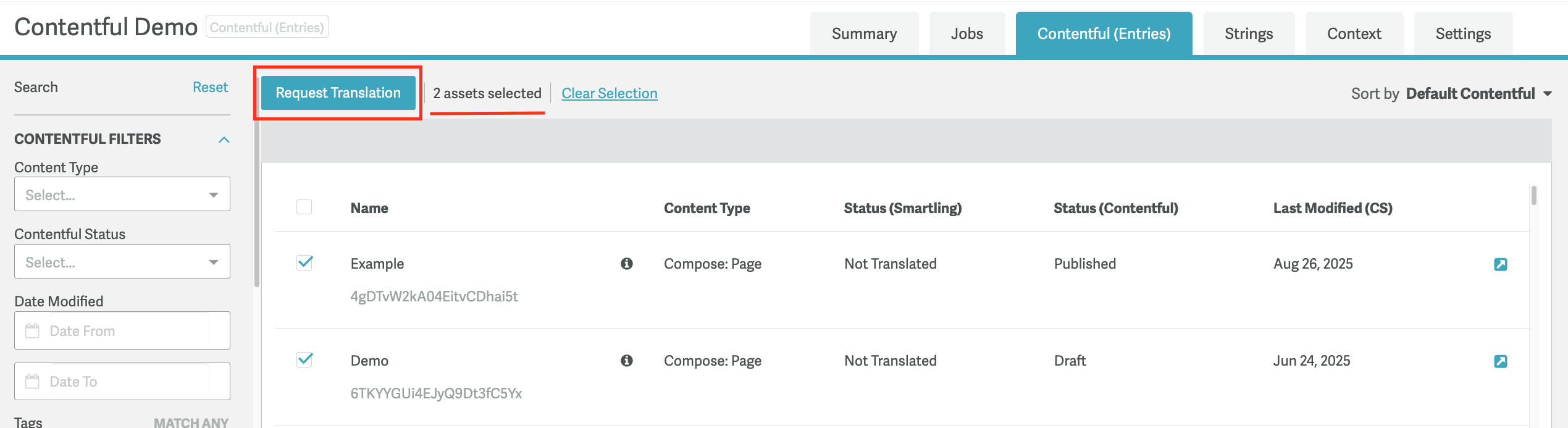The height and width of the screenshot is (428, 1568).
Task: Click info icon next to Demo entry
Action: pyautogui.click(x=626, y=361)
